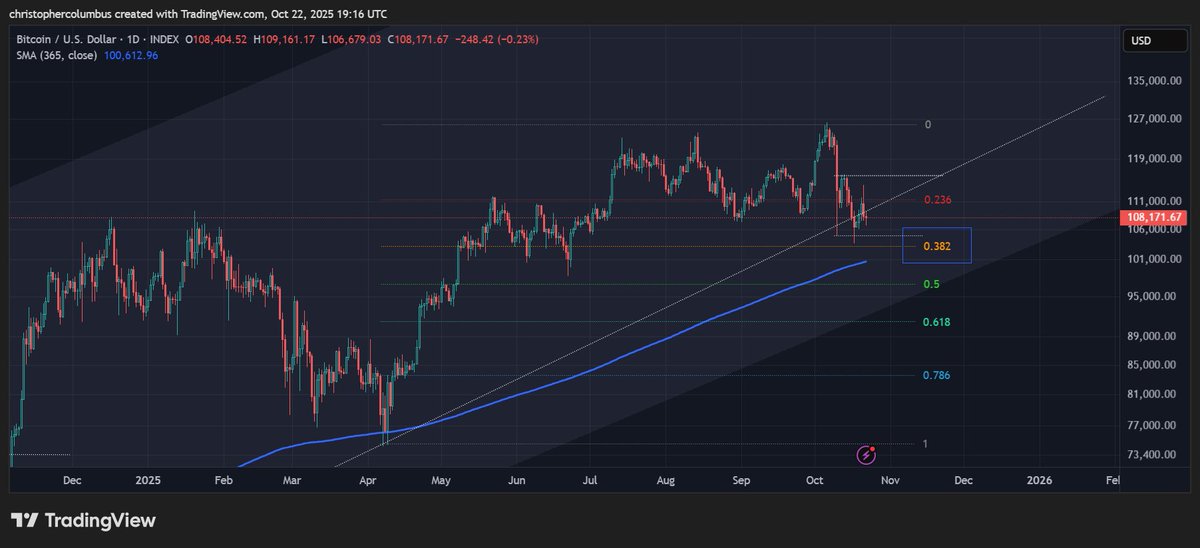Click the Oct label on time axis
Image resolution: width=1200 pixels, height=548 pixels.
coord(814,480)
